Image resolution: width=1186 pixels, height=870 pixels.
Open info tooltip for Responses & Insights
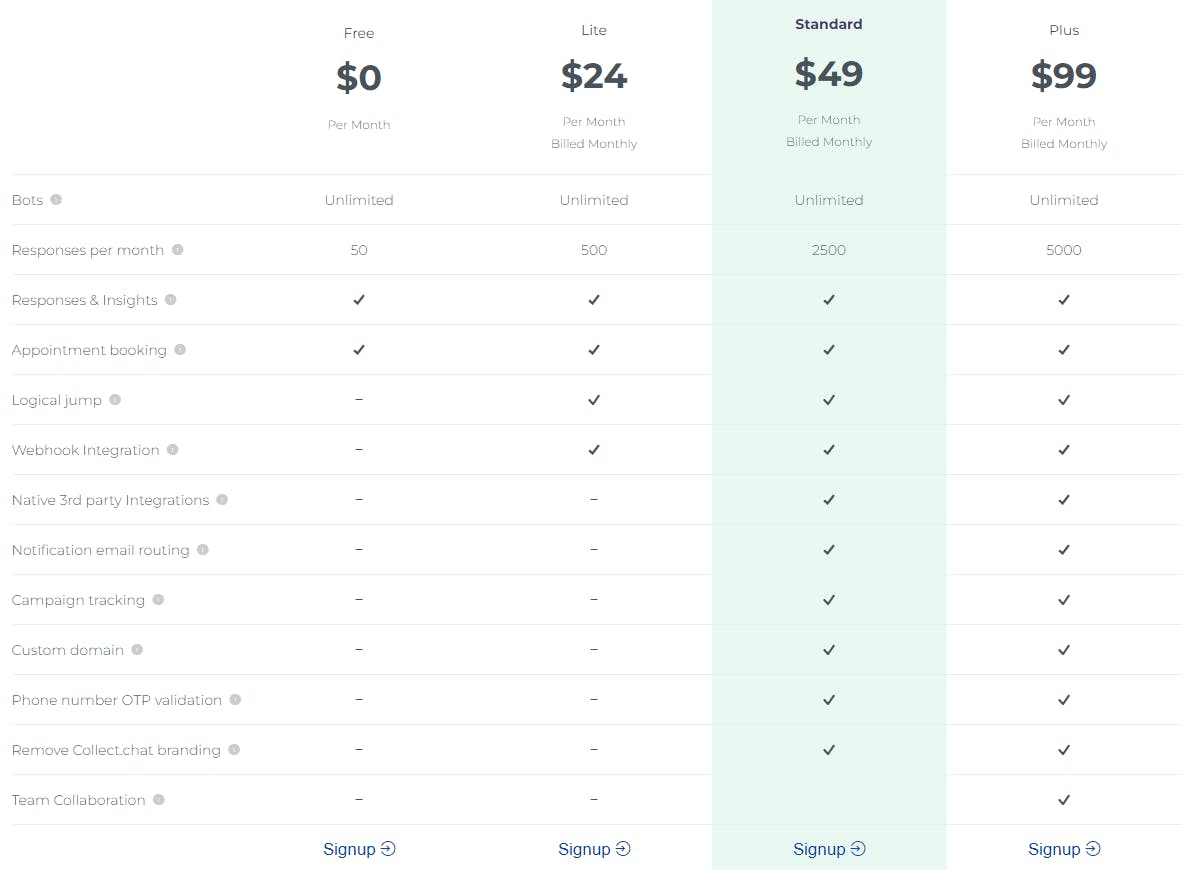[171, 300]
